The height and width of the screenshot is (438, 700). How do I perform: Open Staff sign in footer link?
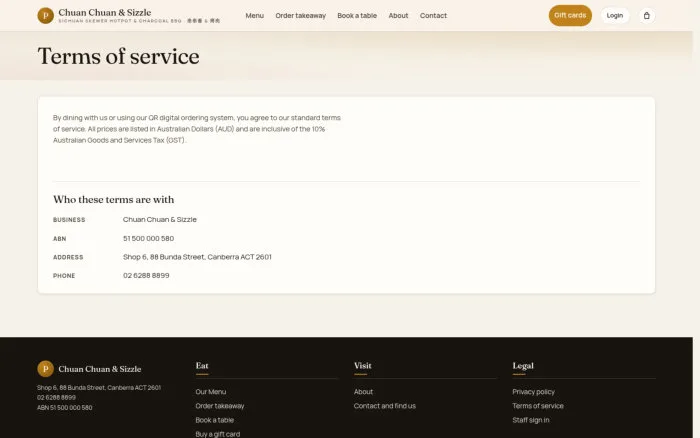pyautogui.click(x=531, y=420)
